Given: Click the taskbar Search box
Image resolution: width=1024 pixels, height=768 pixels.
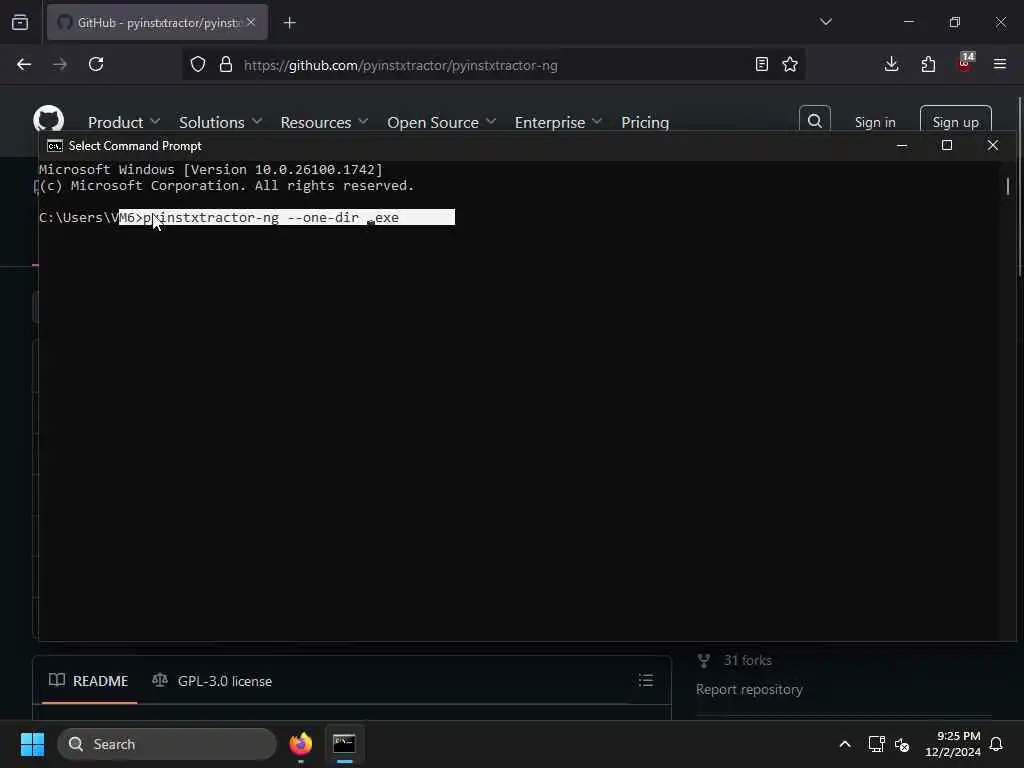Looking at the screenshot, I should point(167,744).
